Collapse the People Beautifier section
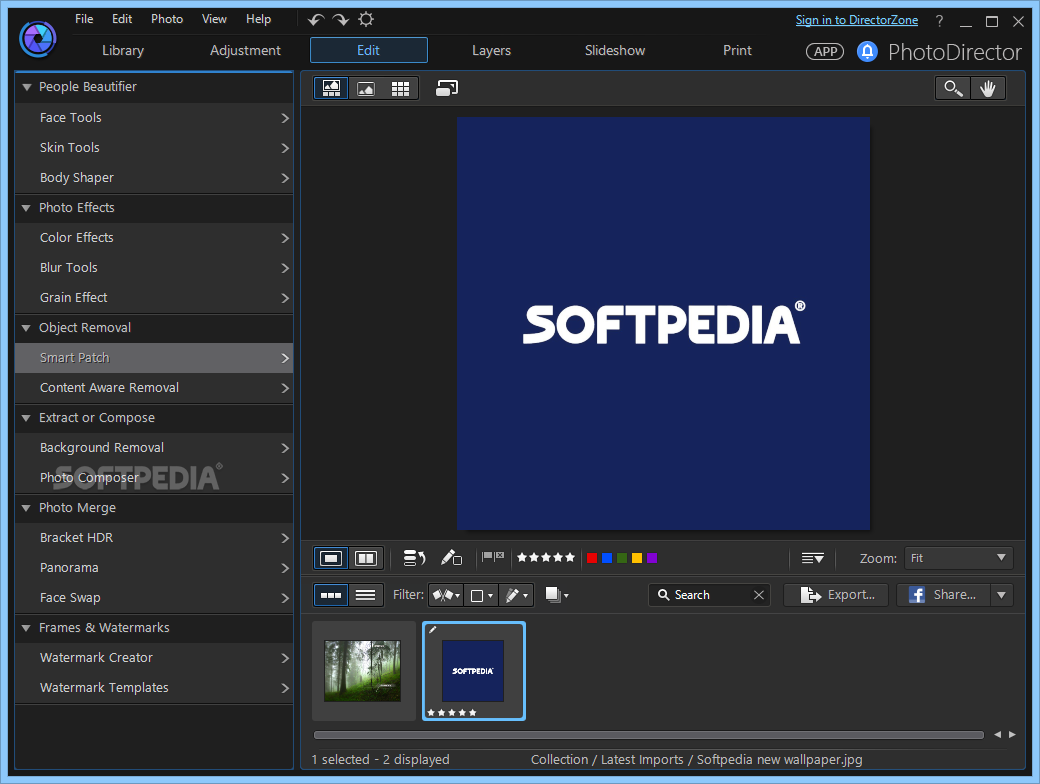This screenshot has height=784, width=1040. click(x=27, y=87)
